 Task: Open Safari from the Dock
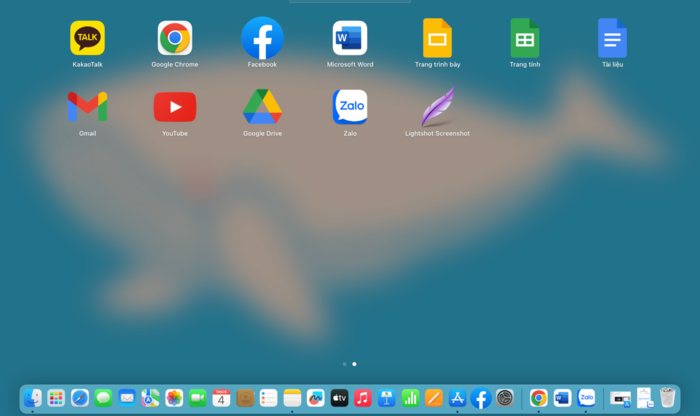click(80, 398)
